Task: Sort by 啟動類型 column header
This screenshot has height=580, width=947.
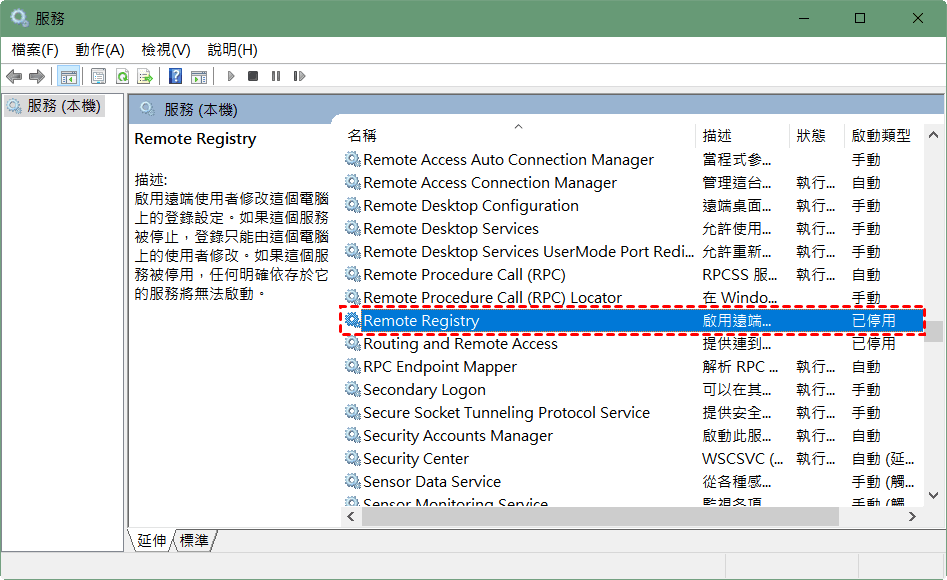Action: pos(880,135)
